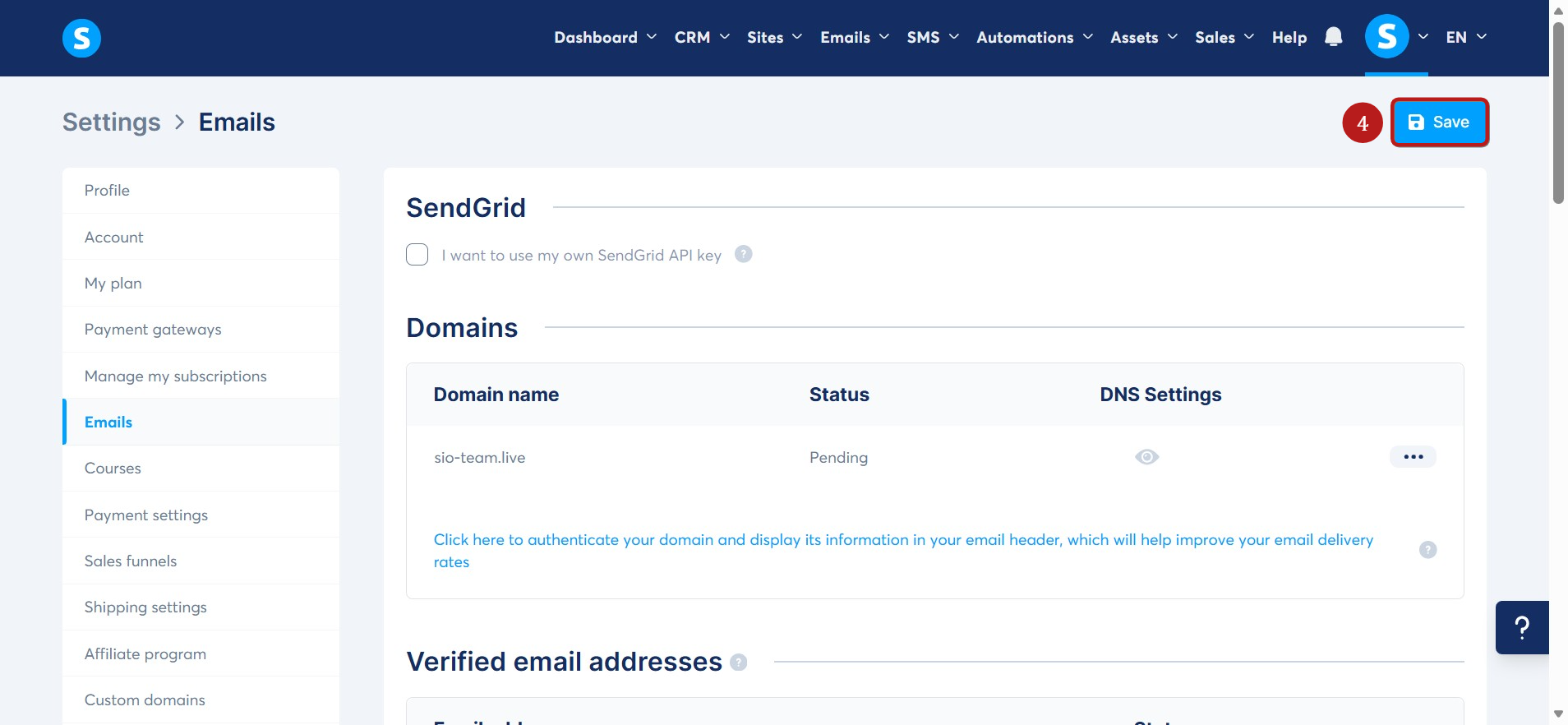Click the scrollbar up arrow
Image resolution: width=1568 pixels, height=725 pixels.
coord(1558,10)
